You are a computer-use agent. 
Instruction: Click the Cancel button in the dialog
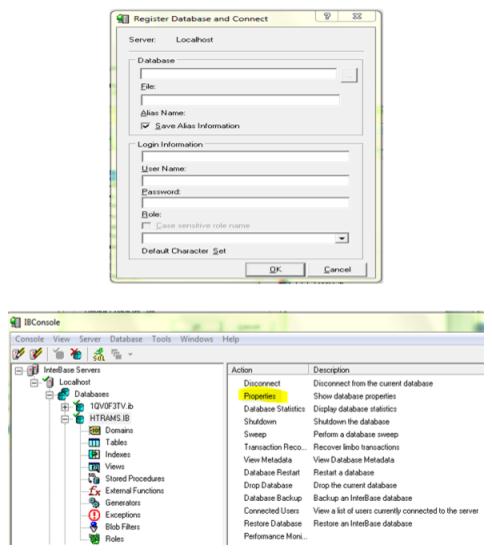337,269
